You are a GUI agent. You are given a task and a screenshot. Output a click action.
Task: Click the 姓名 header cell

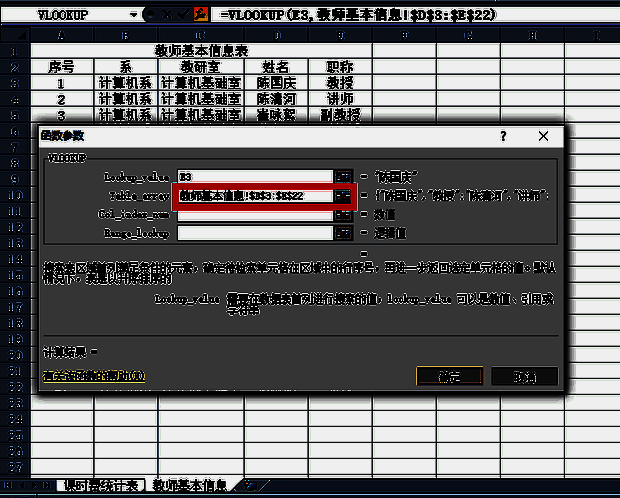coord(276,67)
